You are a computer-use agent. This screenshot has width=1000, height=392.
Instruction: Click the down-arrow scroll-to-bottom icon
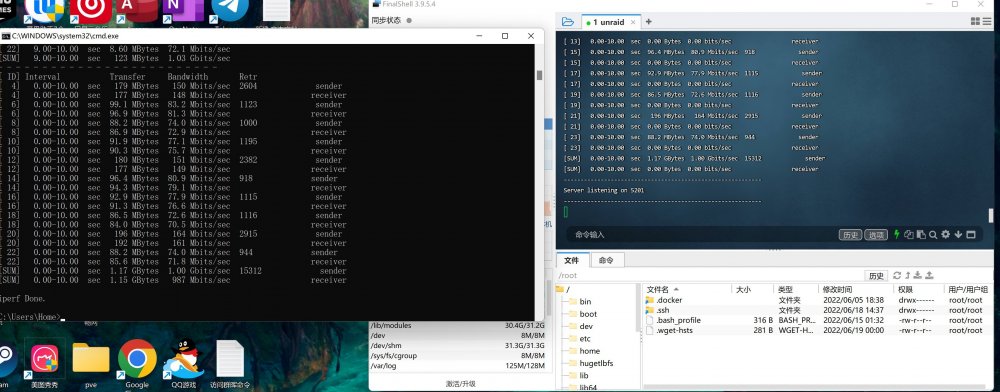(958, 235)
